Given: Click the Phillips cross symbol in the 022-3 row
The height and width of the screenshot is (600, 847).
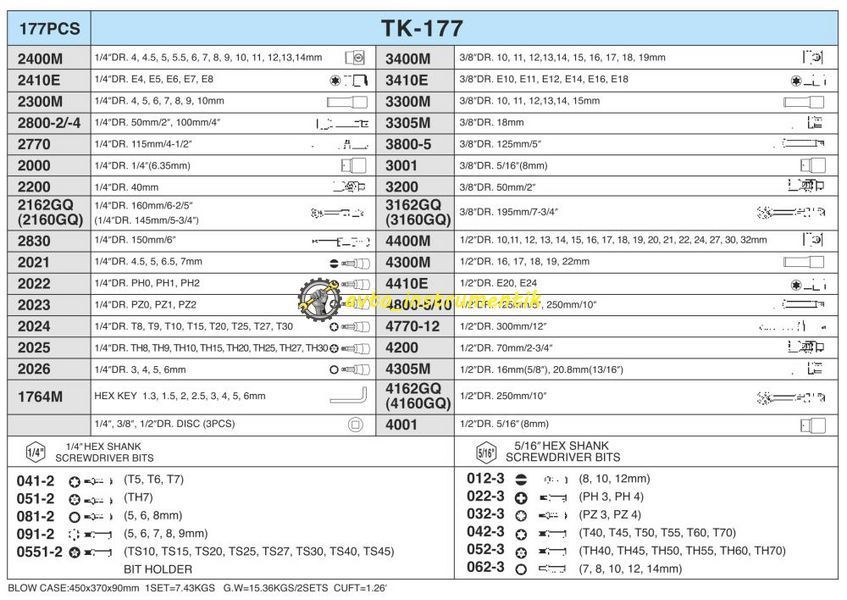Looking at the screenshot, I should (x=521, y=497).
